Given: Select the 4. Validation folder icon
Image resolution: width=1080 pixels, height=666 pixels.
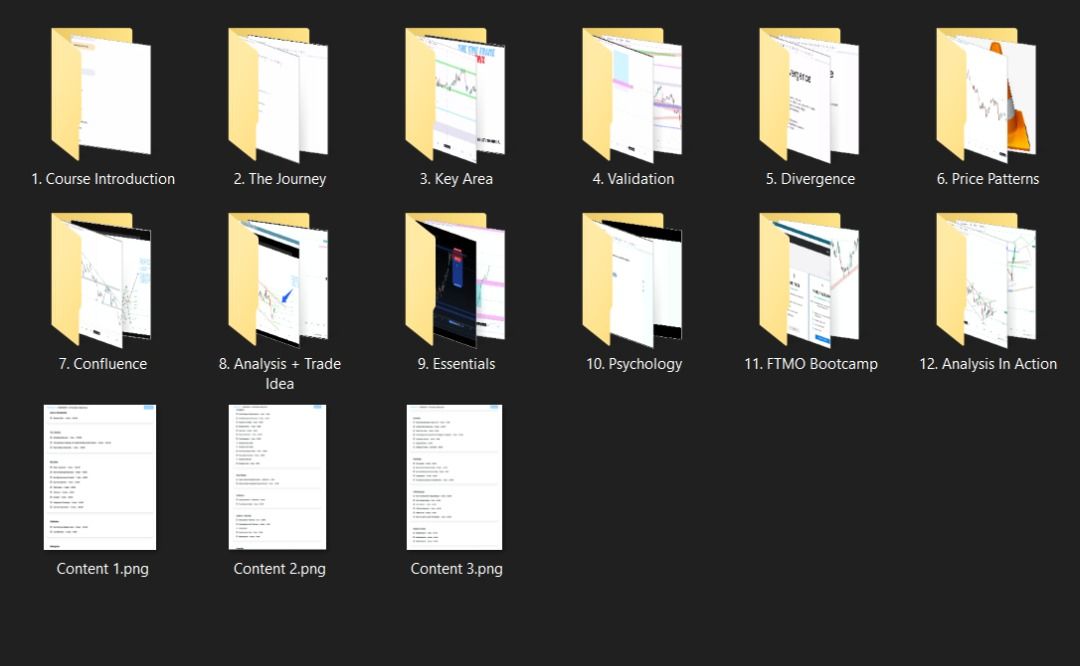Looking at the screenshot, I should coord(632,94).
